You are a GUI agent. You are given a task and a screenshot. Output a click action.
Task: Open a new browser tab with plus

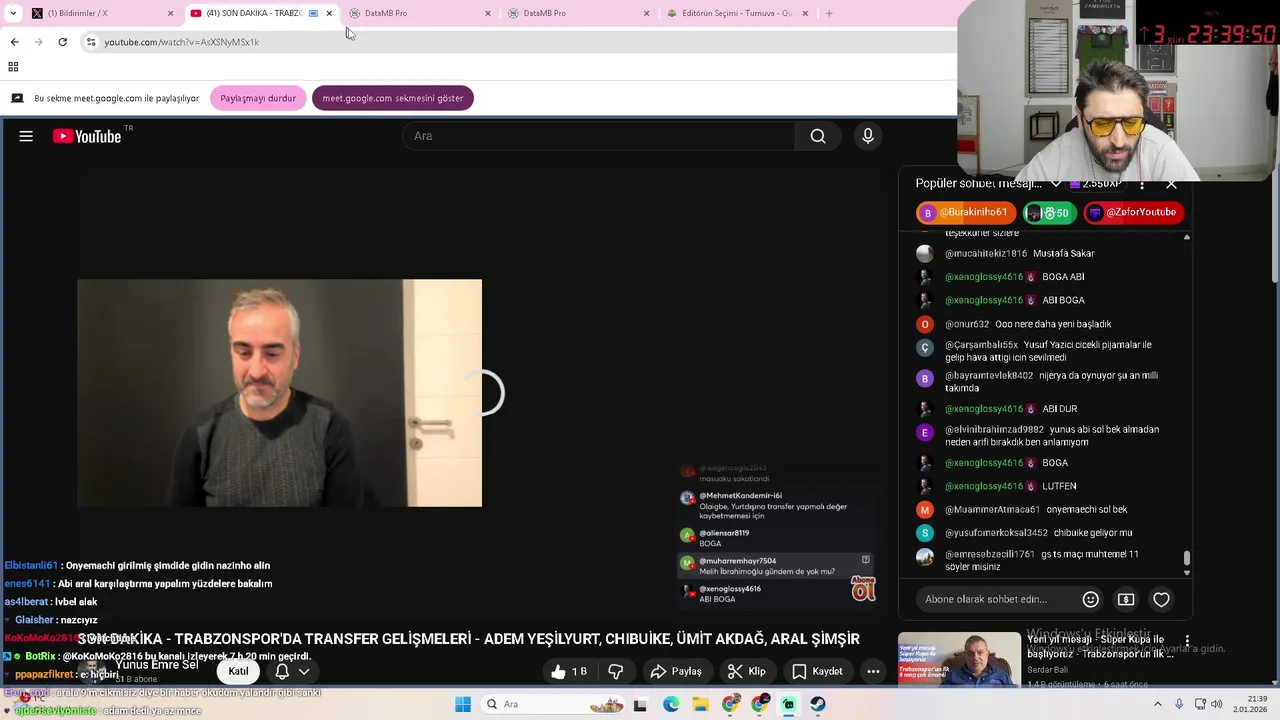pyautogui.click(x=829, y=13)
